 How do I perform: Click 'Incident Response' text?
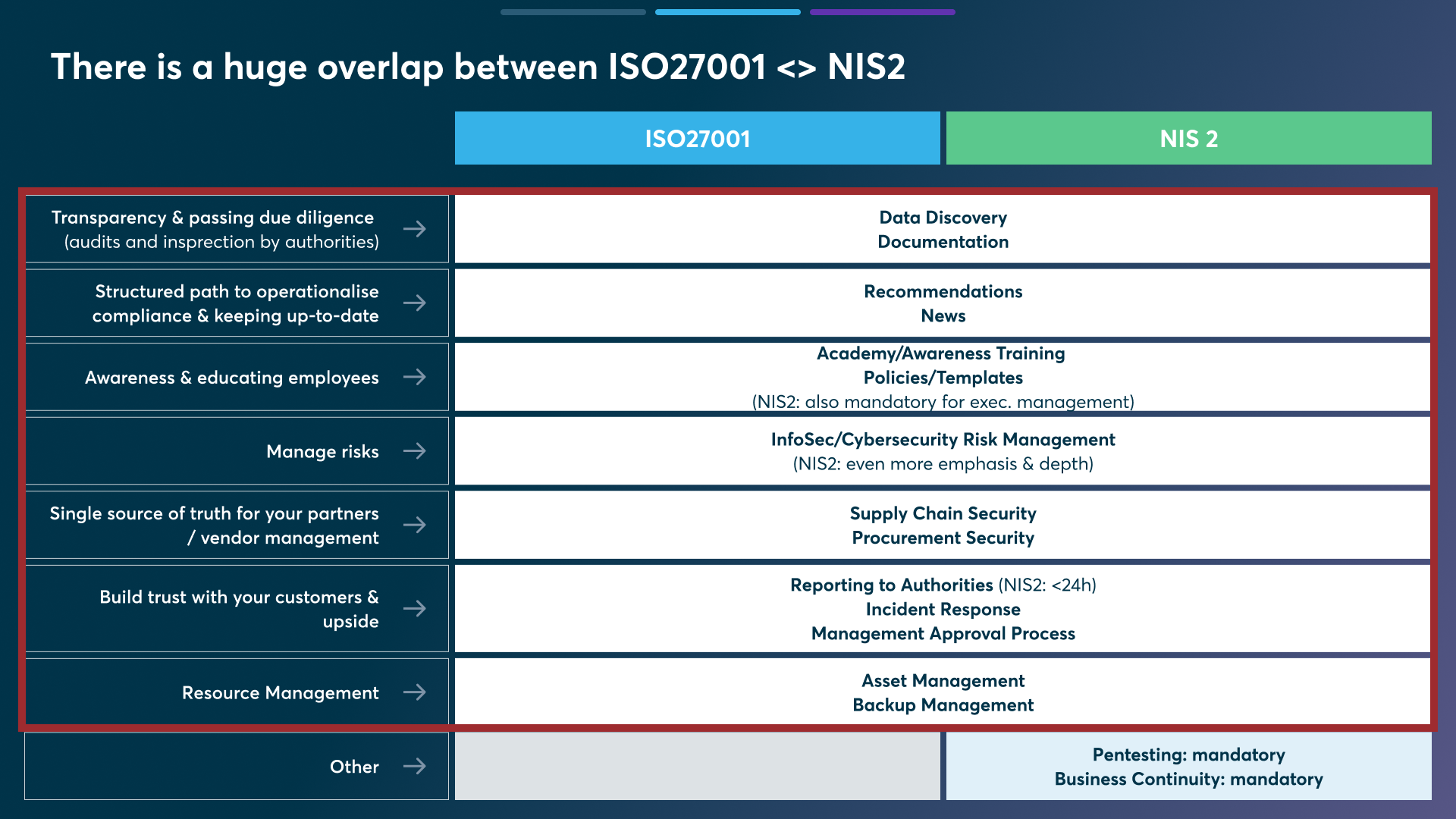click(943, 610)
